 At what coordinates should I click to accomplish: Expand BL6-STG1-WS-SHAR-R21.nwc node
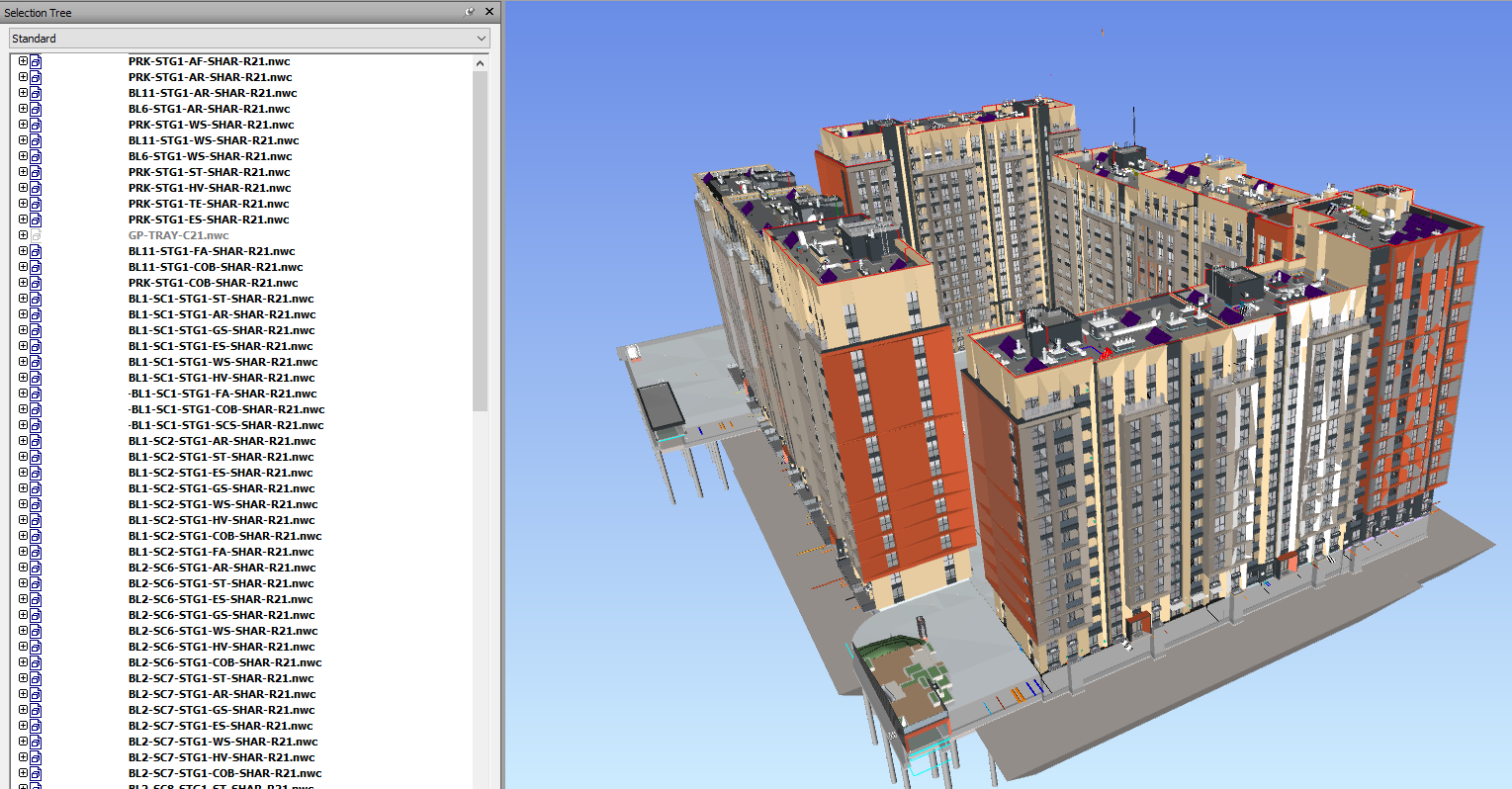23,156
